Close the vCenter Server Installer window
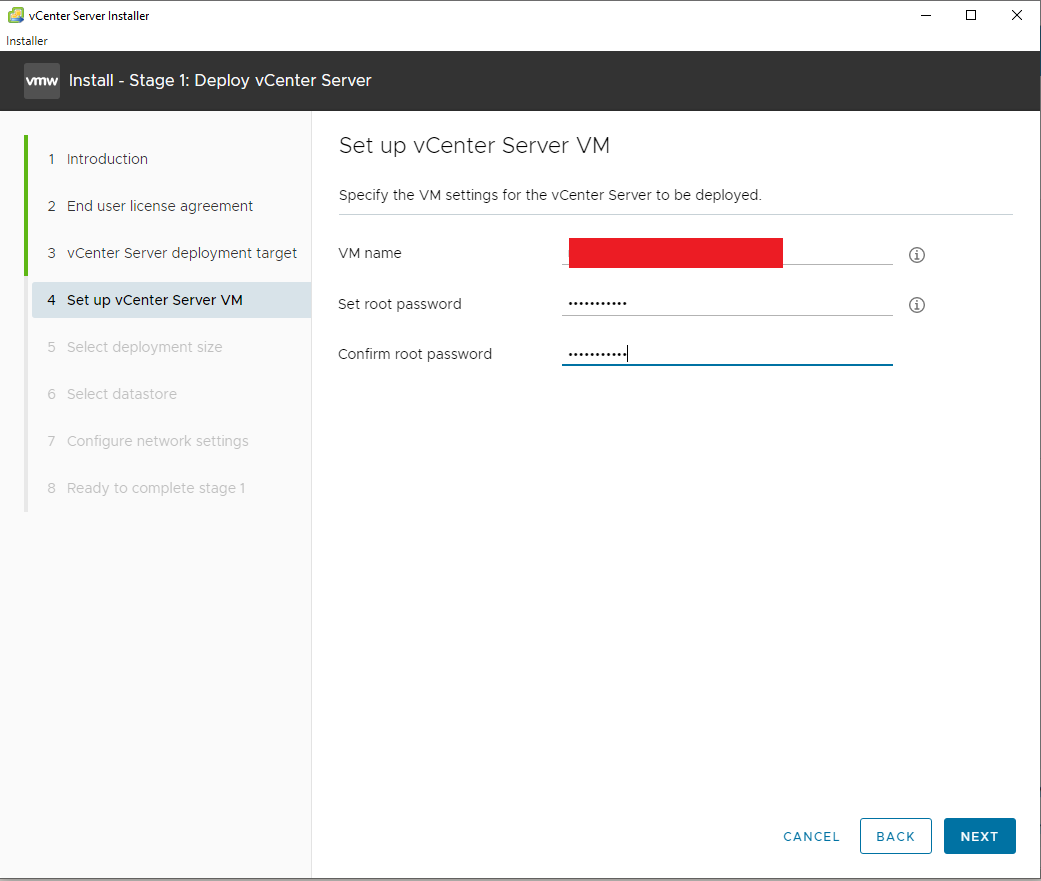1041x881 pixels. point(1016,15)
